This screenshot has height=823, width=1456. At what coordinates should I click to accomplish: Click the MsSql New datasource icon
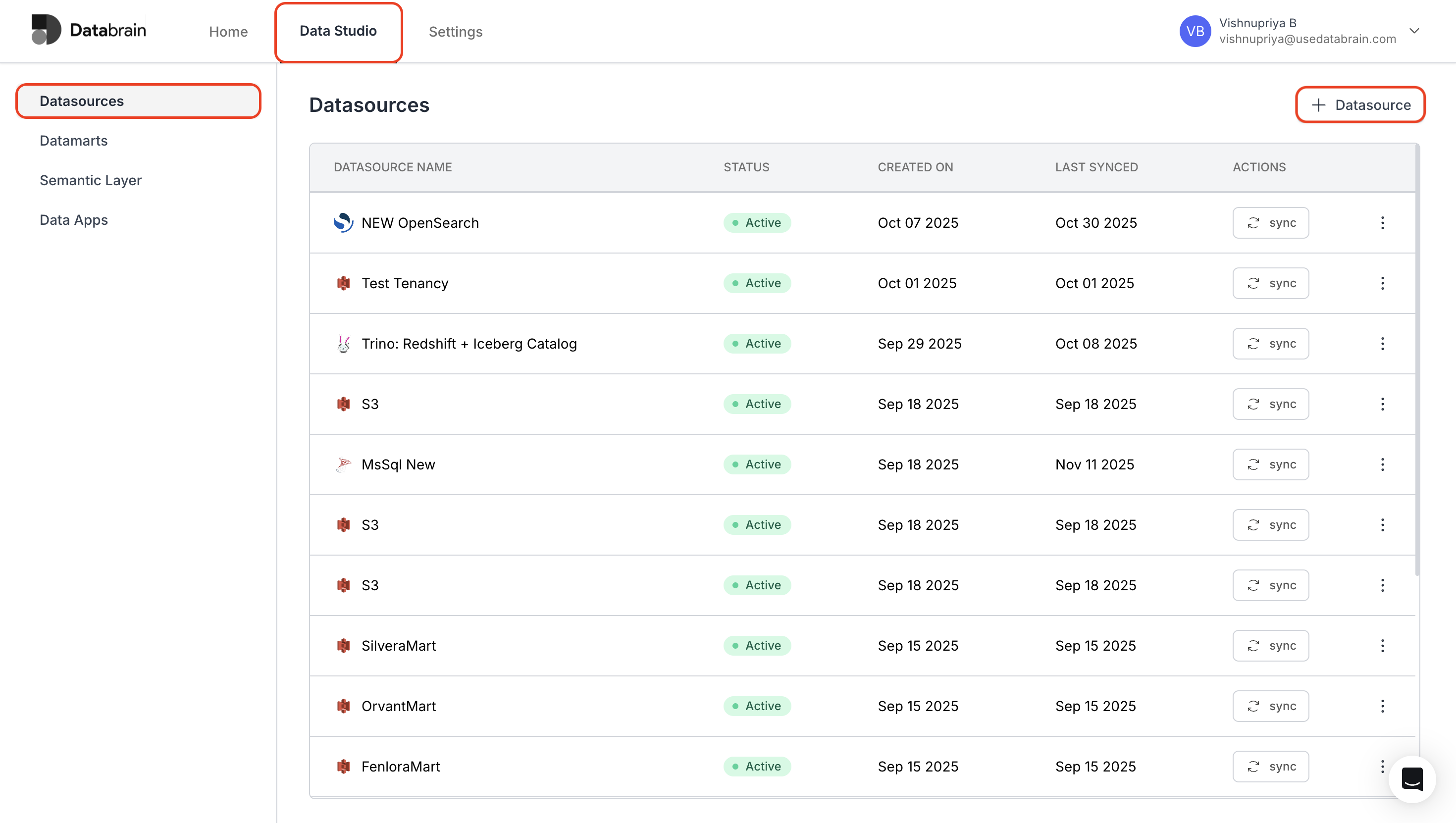pos(343,464)
